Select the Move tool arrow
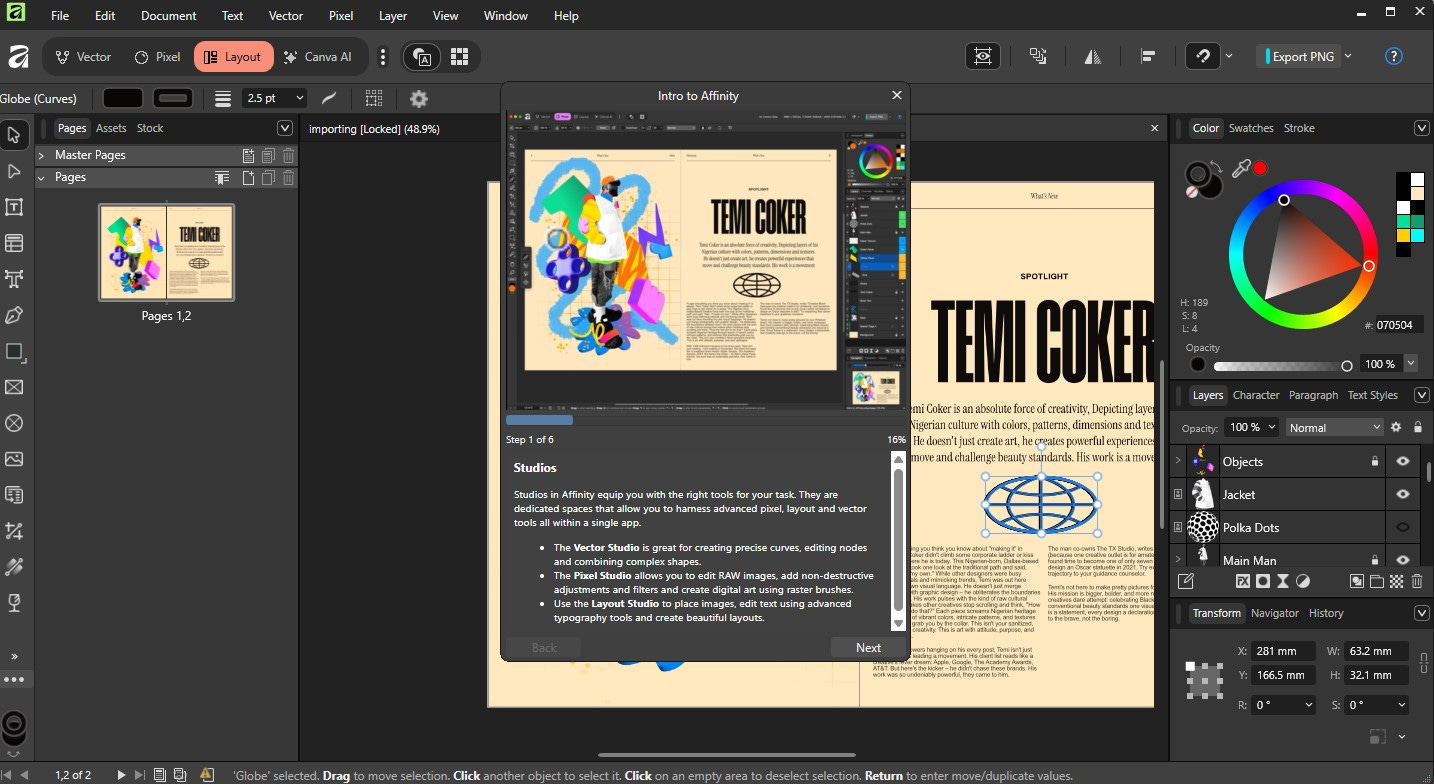 14,134
